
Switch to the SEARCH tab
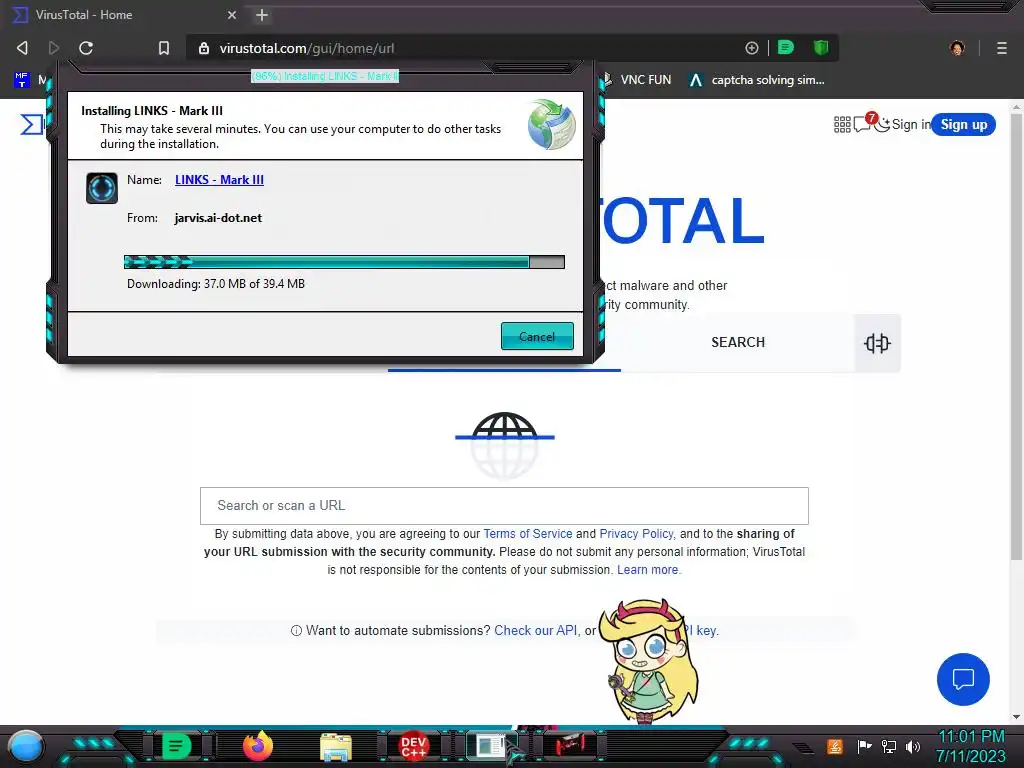pos(737,342)
